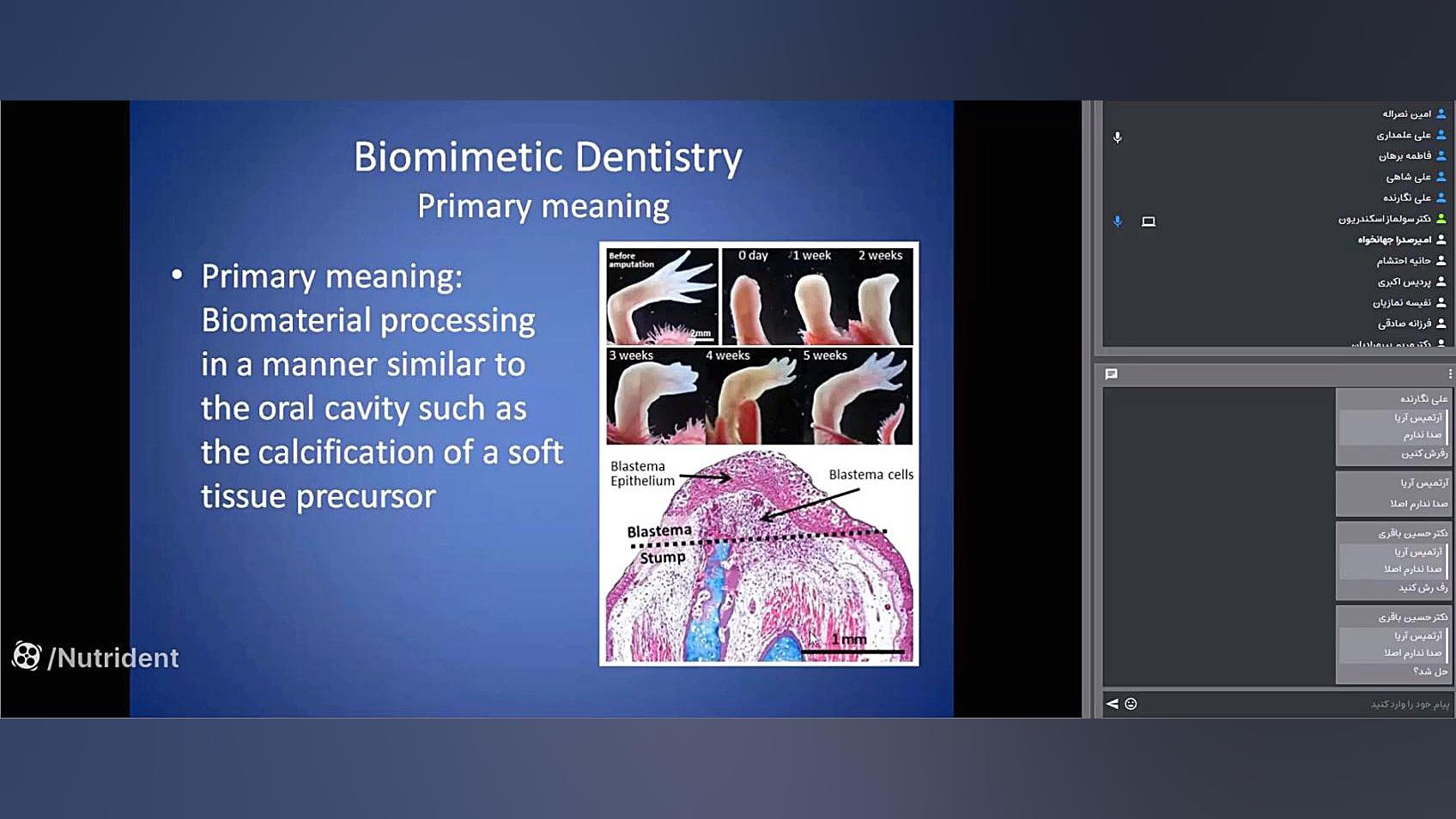Screen dimensions: 1456x819
Task: Mute the blue microphone of دکتر سولماز اسکندریون
Action: [x=1117, y=221]
